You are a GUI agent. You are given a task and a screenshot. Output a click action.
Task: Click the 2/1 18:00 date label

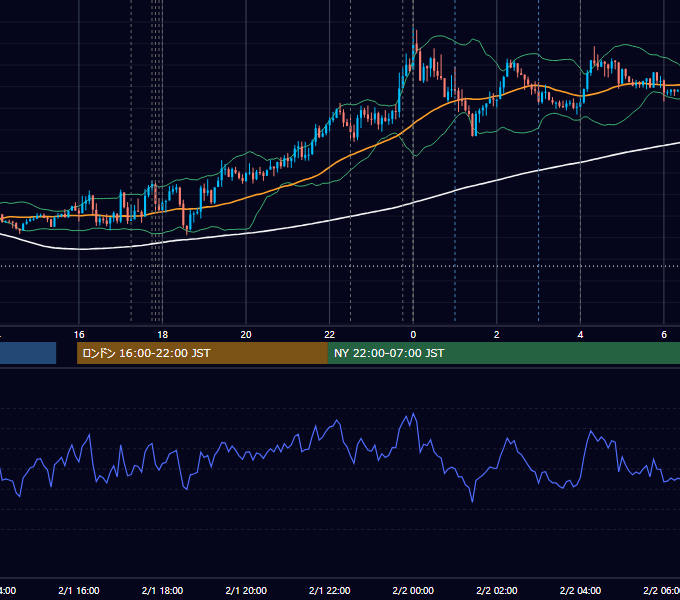click(x=162, y=590)
